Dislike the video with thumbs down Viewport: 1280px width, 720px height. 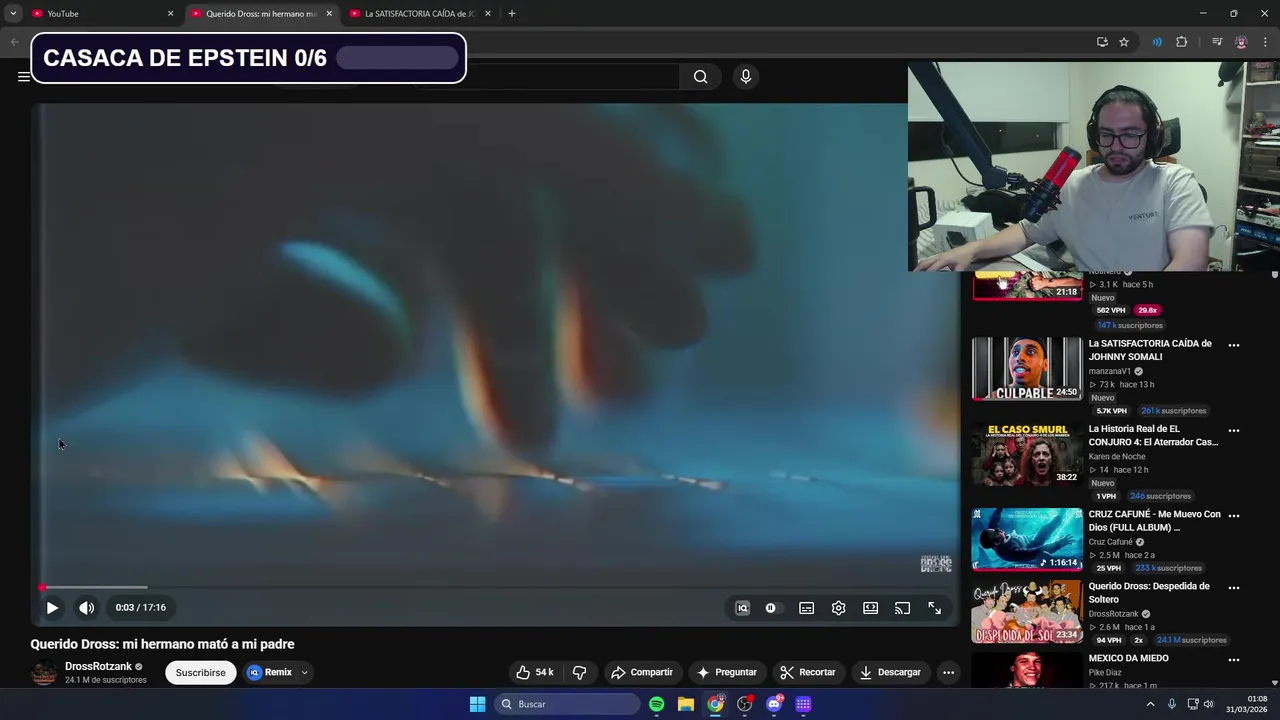coord(579,672)
